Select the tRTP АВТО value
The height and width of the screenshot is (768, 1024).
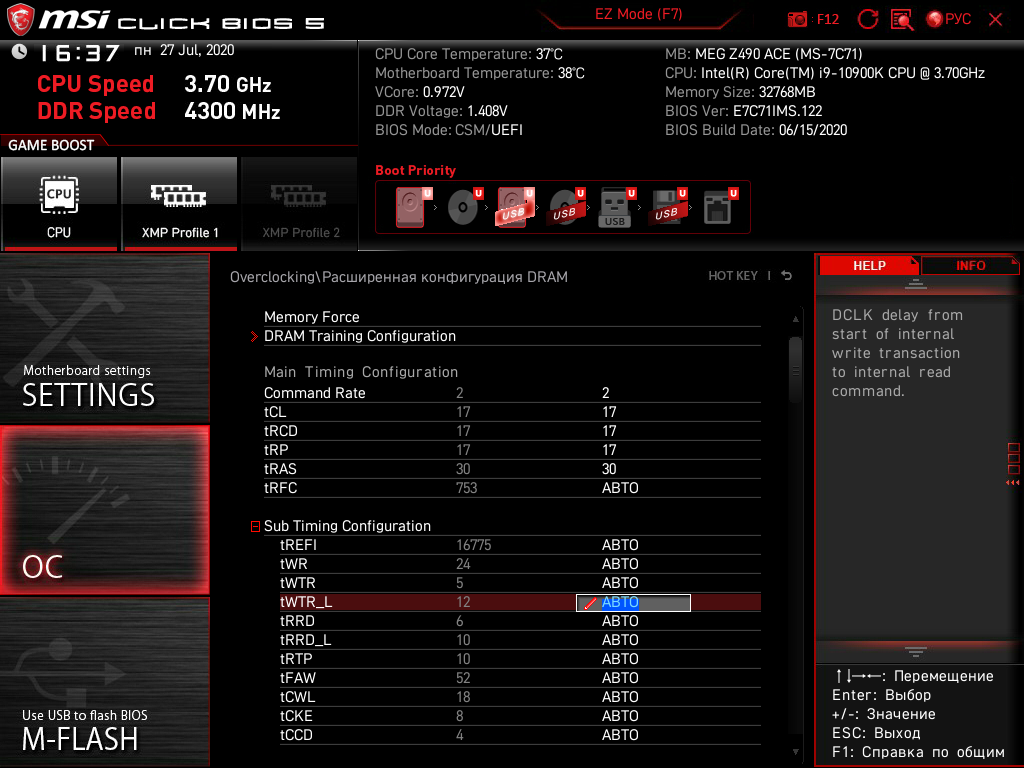click(x=620, y=658)
